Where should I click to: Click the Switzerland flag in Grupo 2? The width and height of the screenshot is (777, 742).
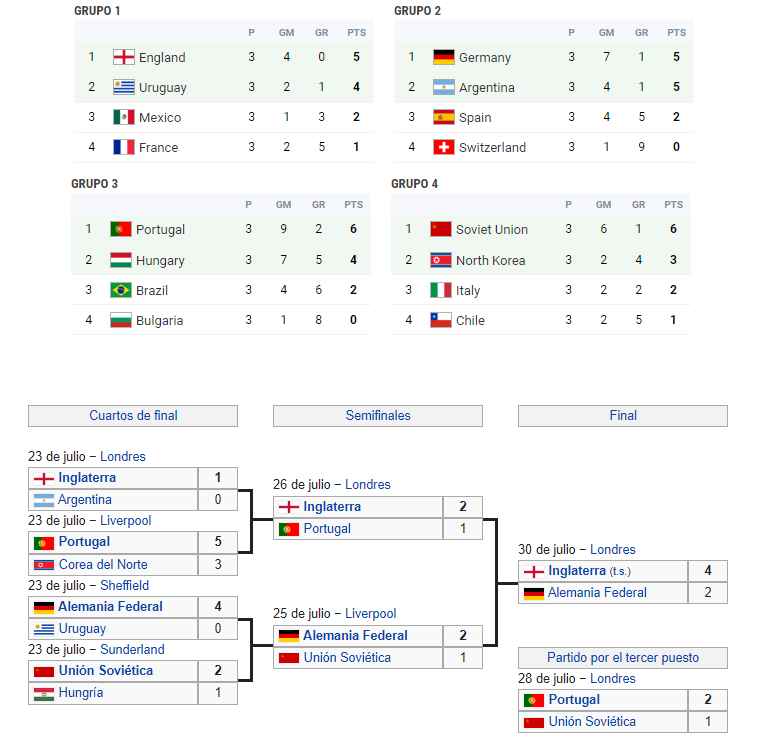[x=444, y=147]
